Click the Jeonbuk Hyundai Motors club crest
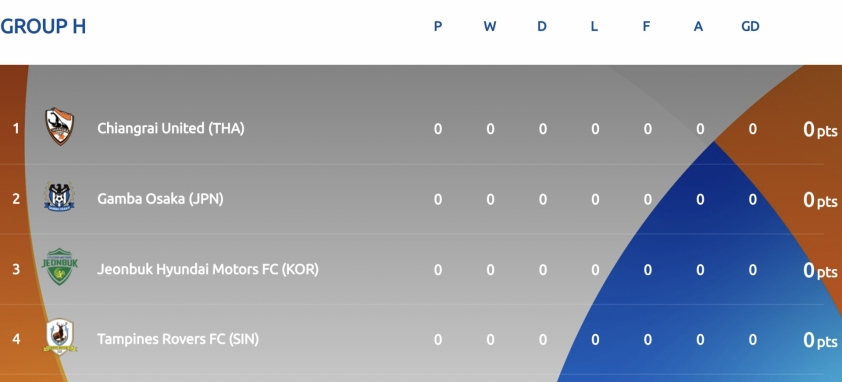 (x=60, y=266)
